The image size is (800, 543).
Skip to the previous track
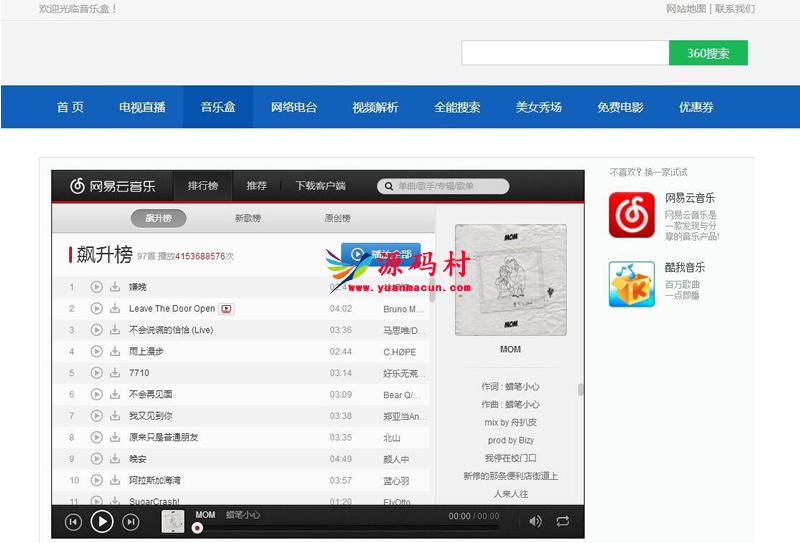pos(73,521)
